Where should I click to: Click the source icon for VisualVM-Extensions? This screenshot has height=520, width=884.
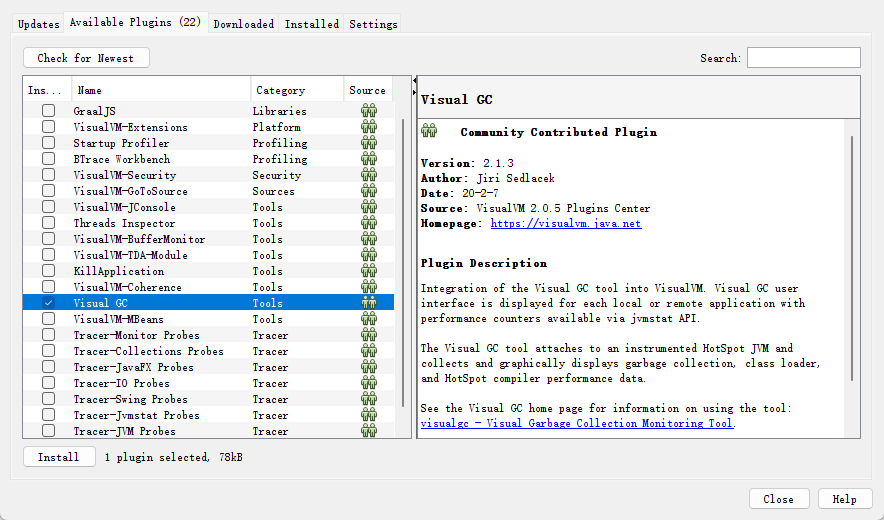369,127
